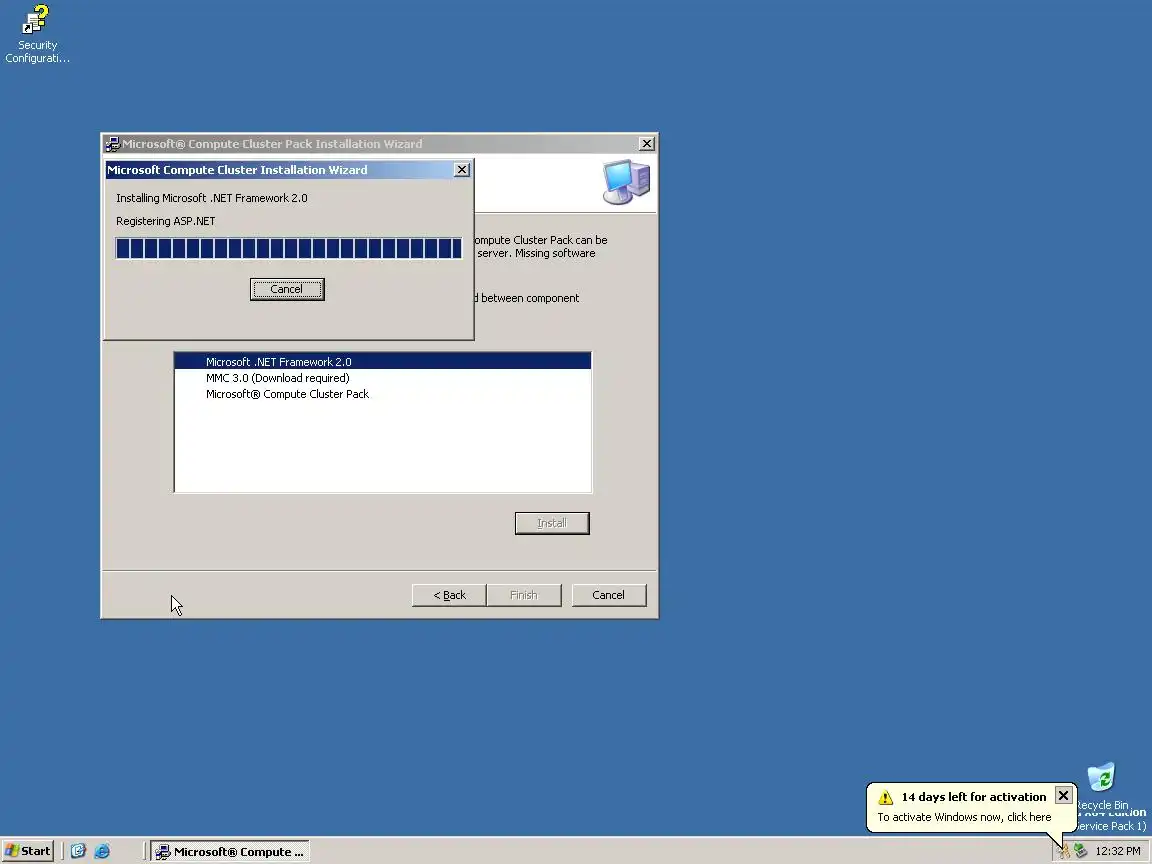Viewport: 1152px width, 864px height.
Task: Open the Security Configuration desktop shortcut
Action: pyautogui.click(x=37, y=34)
